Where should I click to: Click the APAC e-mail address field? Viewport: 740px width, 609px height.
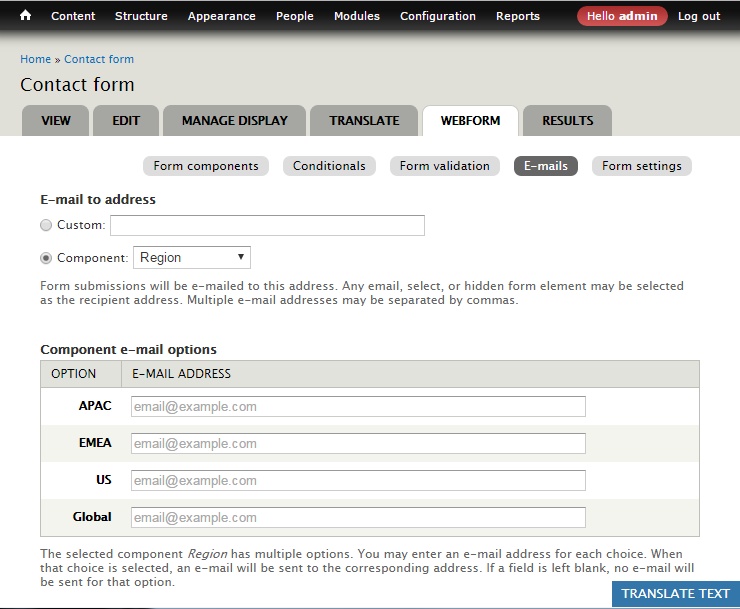(358, 406)
